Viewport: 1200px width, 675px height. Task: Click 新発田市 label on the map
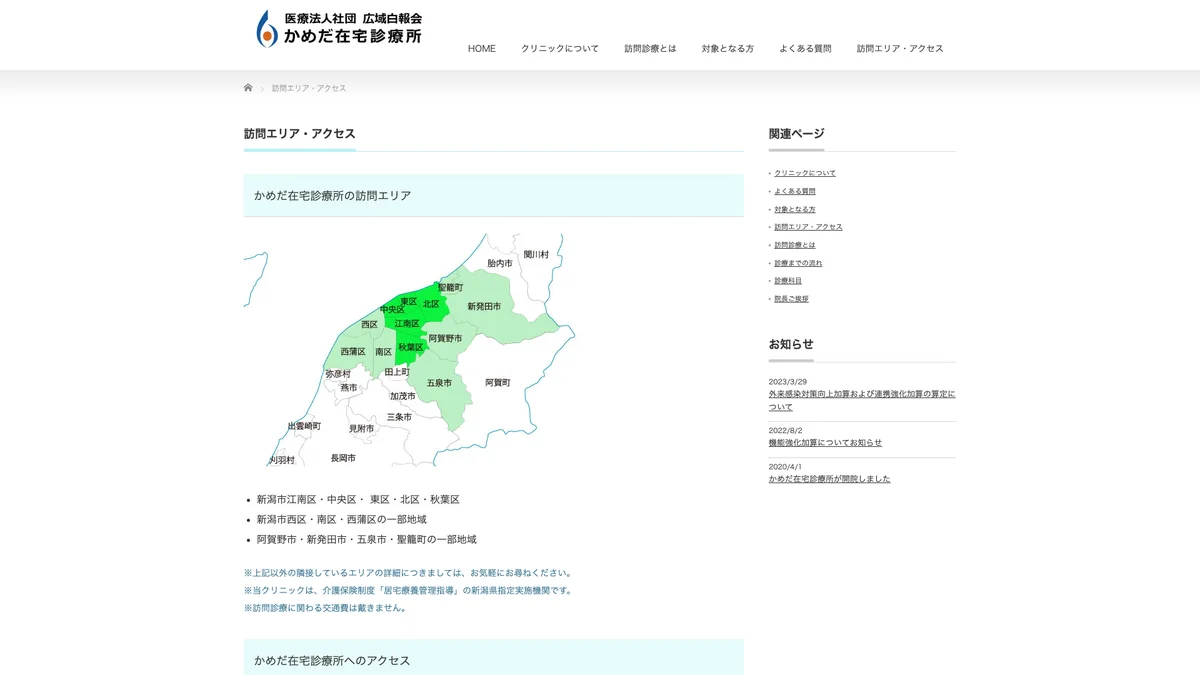pyautogui.click(x=484, y=306)
